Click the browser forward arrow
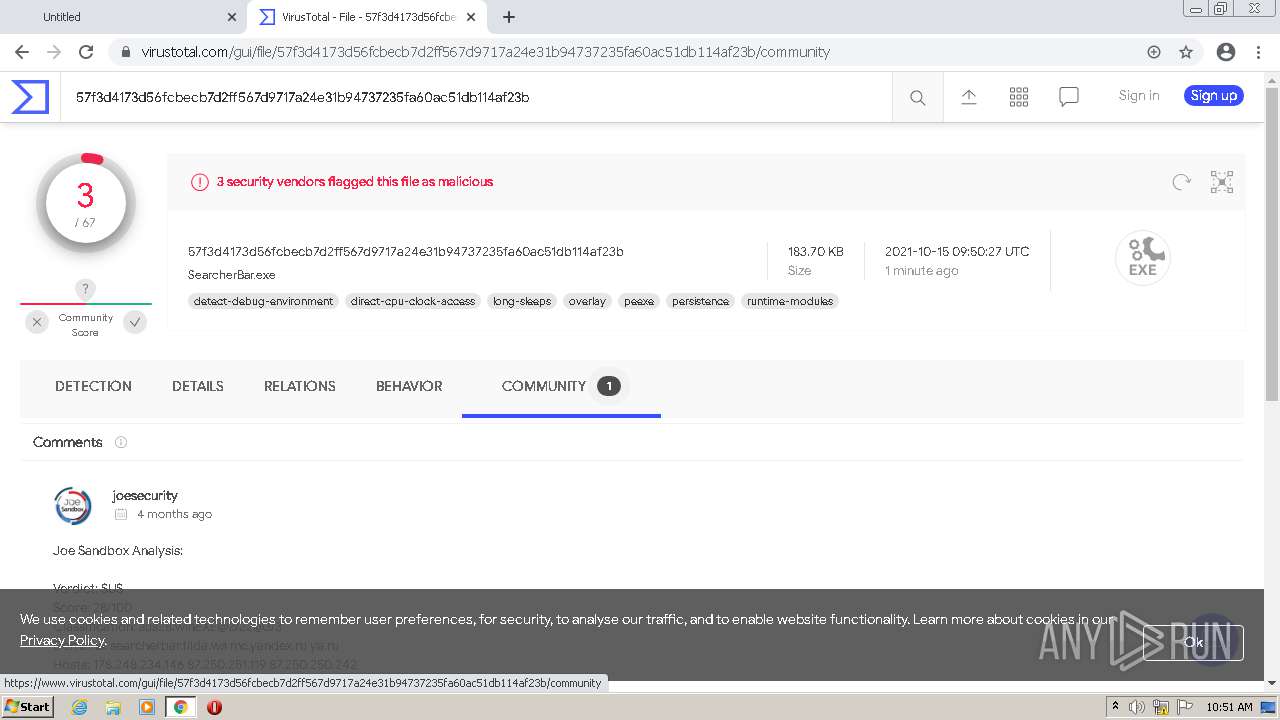 point(54,52)
